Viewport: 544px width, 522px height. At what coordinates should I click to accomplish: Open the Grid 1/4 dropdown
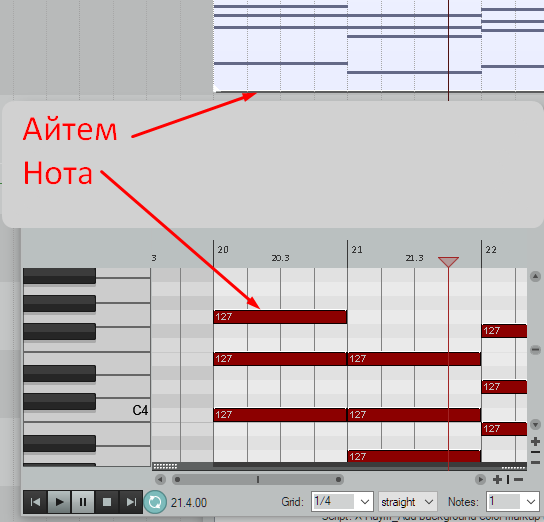(x=342, y=502)
